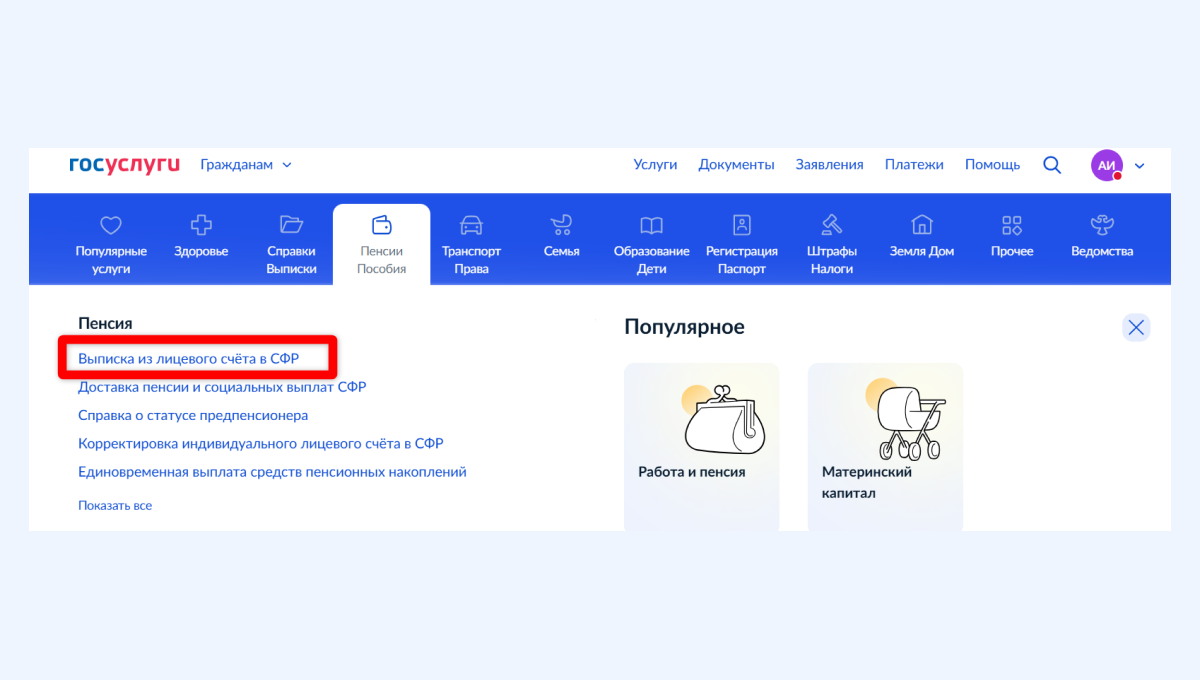Open the Популярные услуги heart category
Screen dimensions: 1200x680
(x=111, y=243)
